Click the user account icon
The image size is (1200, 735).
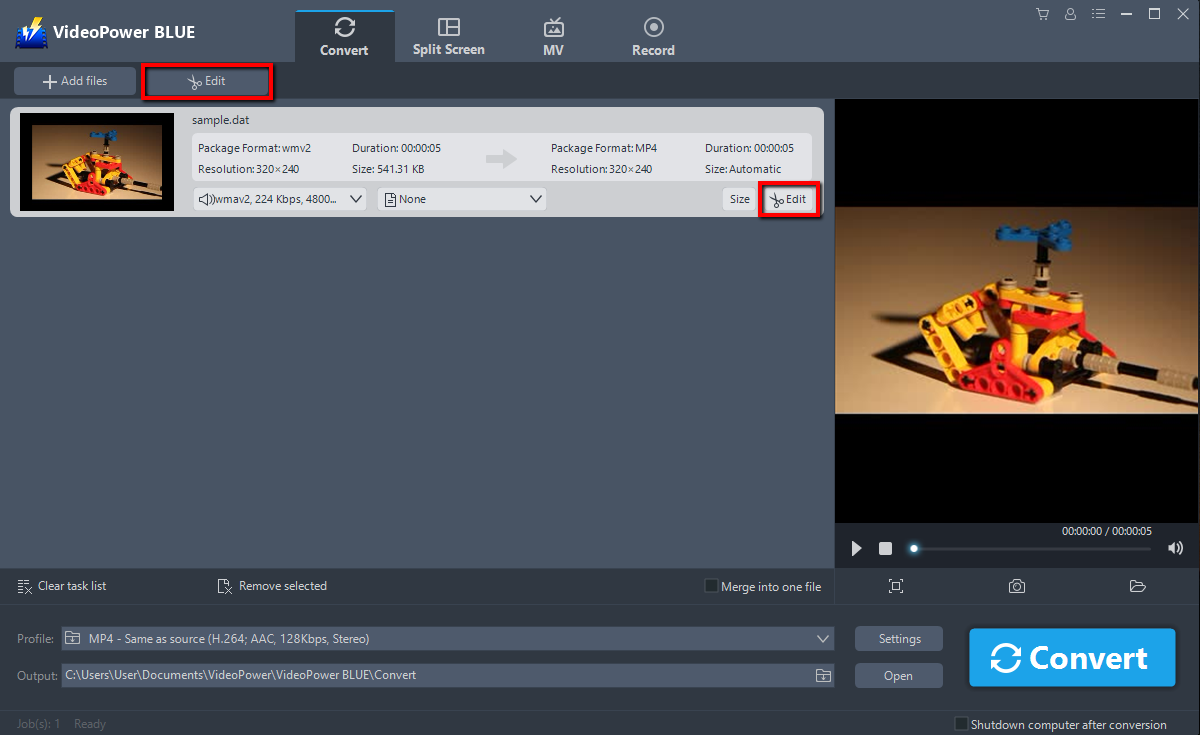pos(1070,14)
